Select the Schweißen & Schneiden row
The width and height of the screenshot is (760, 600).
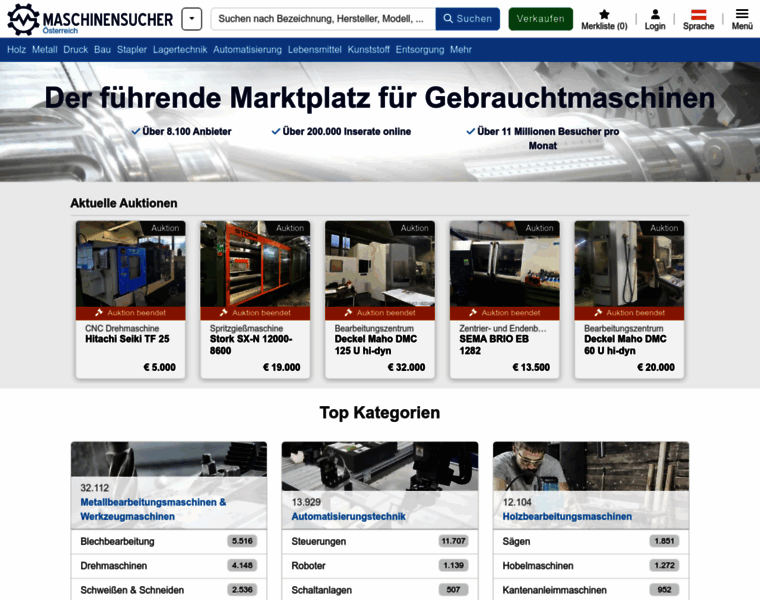[169, 590]
